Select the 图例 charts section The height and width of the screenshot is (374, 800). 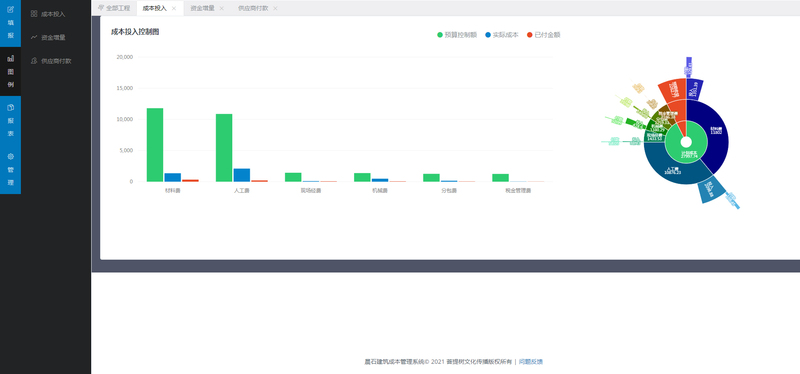[x=10, y=71]
